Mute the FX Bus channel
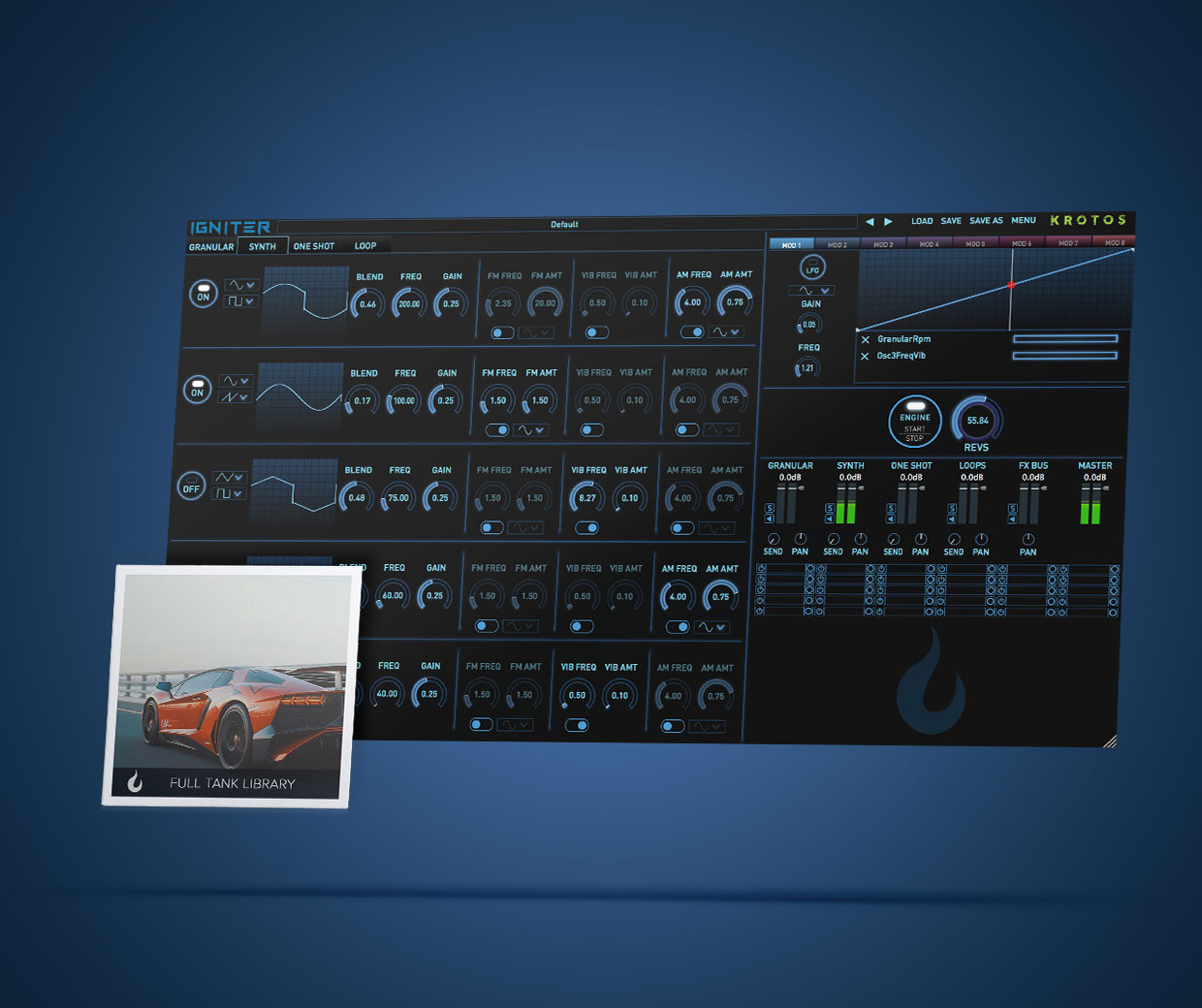This screenshot has height=1008, width=1202. [1012, 519]
